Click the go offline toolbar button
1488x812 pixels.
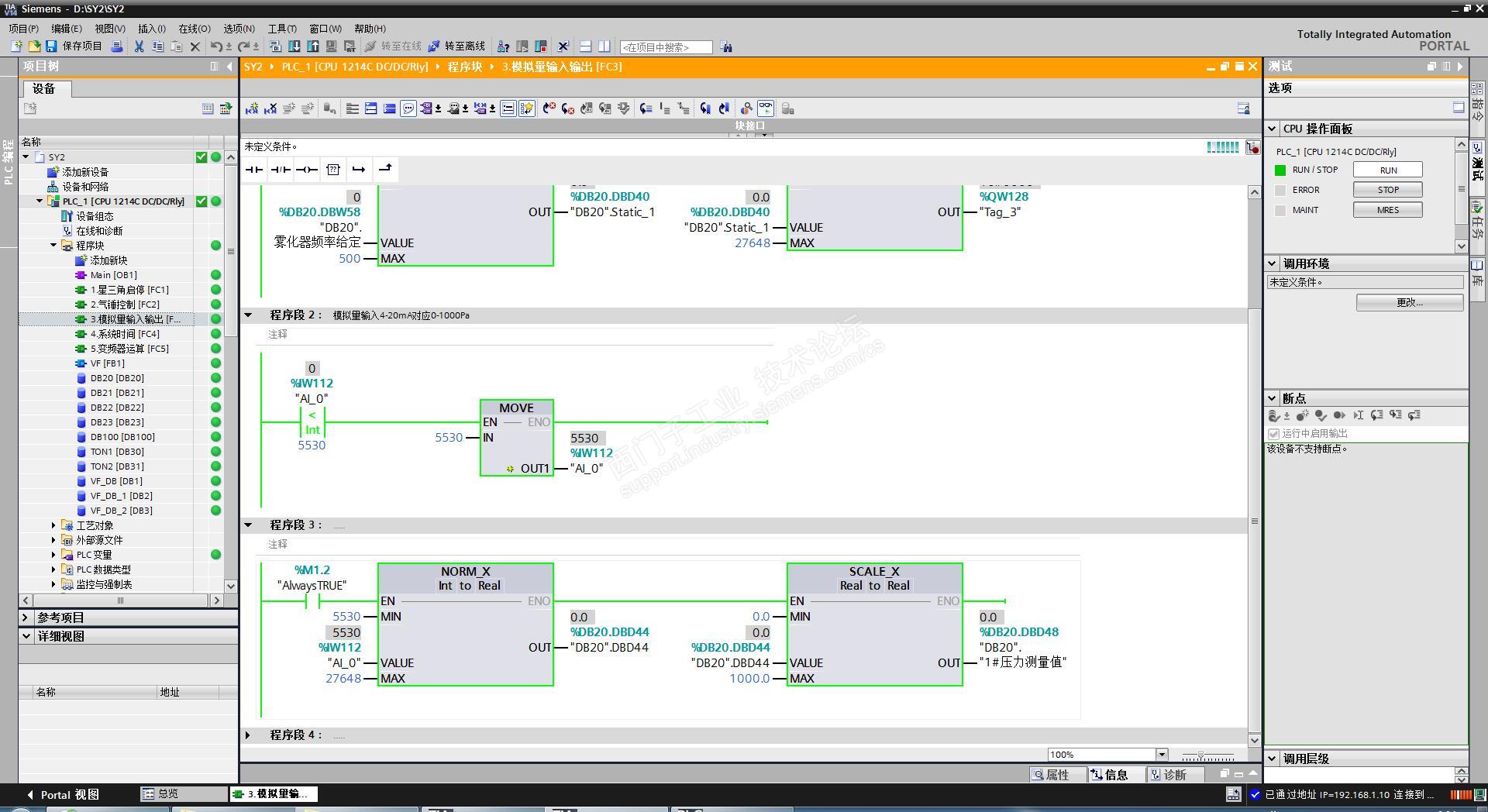coord(457,46)
